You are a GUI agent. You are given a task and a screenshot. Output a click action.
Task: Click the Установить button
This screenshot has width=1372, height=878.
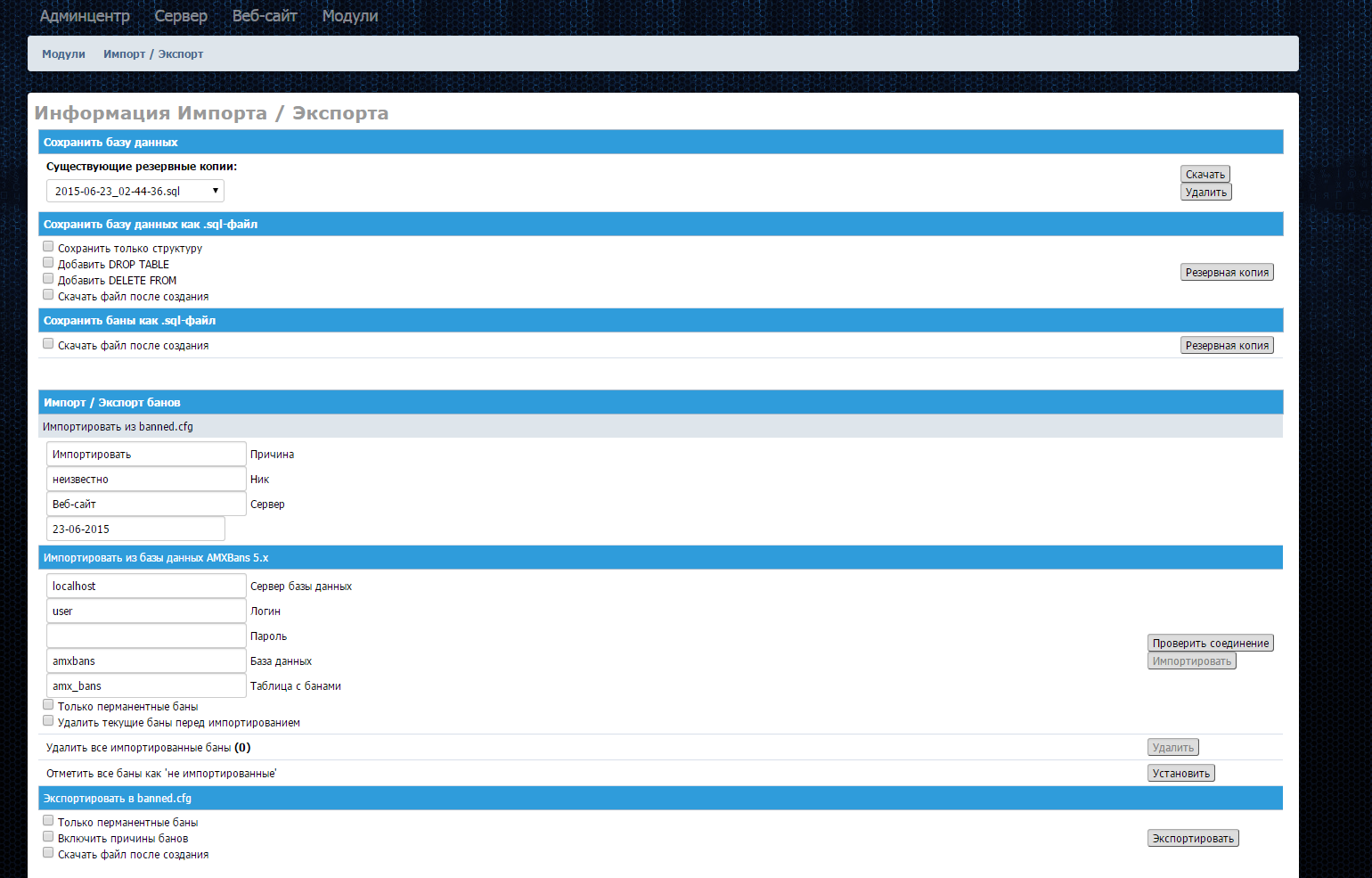(x=1181, y=774)
